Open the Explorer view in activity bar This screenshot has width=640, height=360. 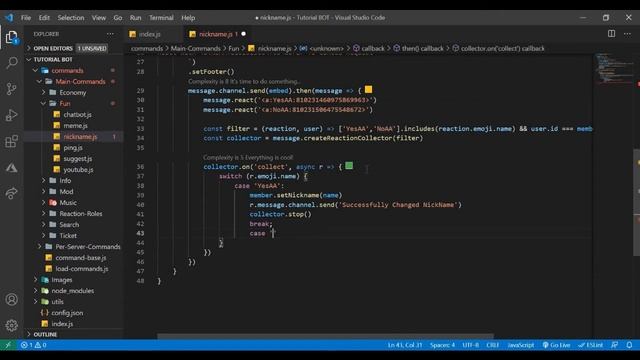11,37
